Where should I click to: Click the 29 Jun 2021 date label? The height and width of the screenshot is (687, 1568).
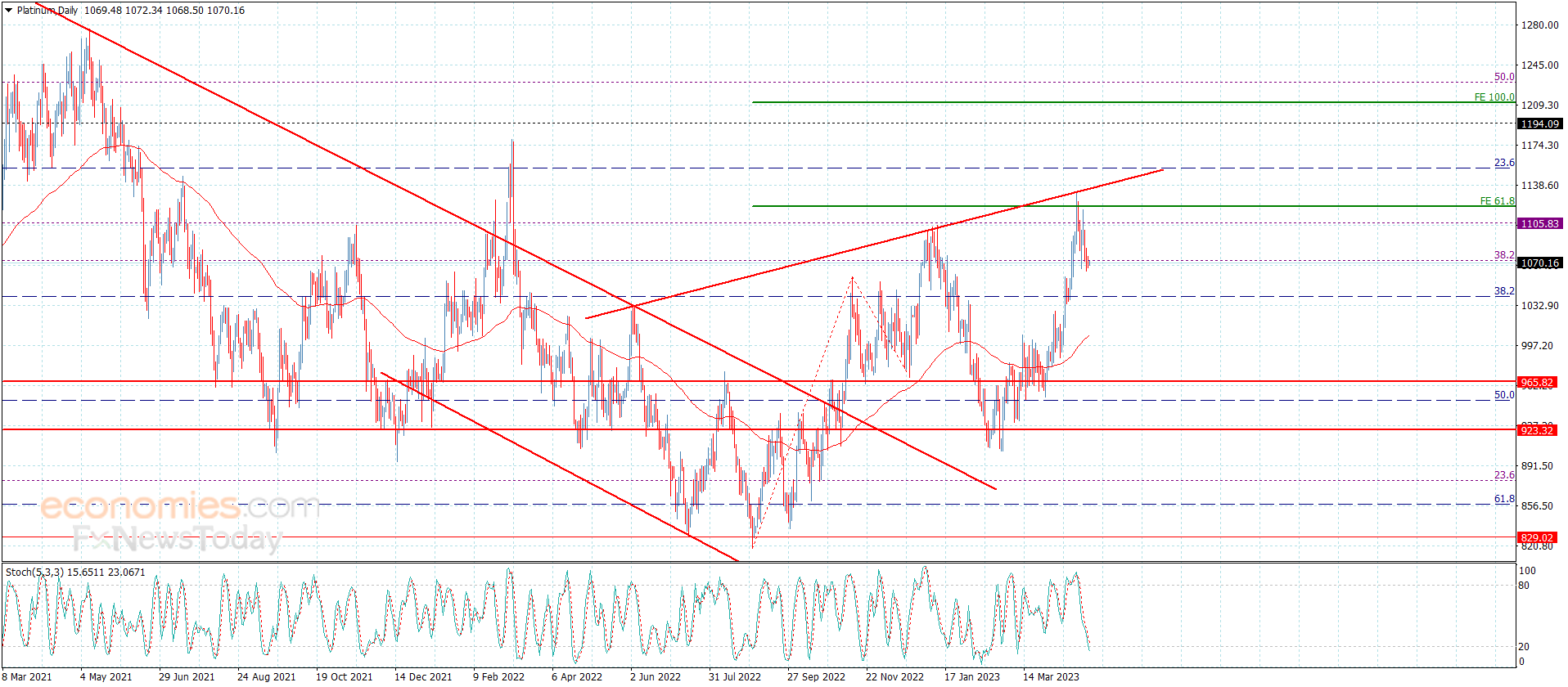click(x=187, y=676)
